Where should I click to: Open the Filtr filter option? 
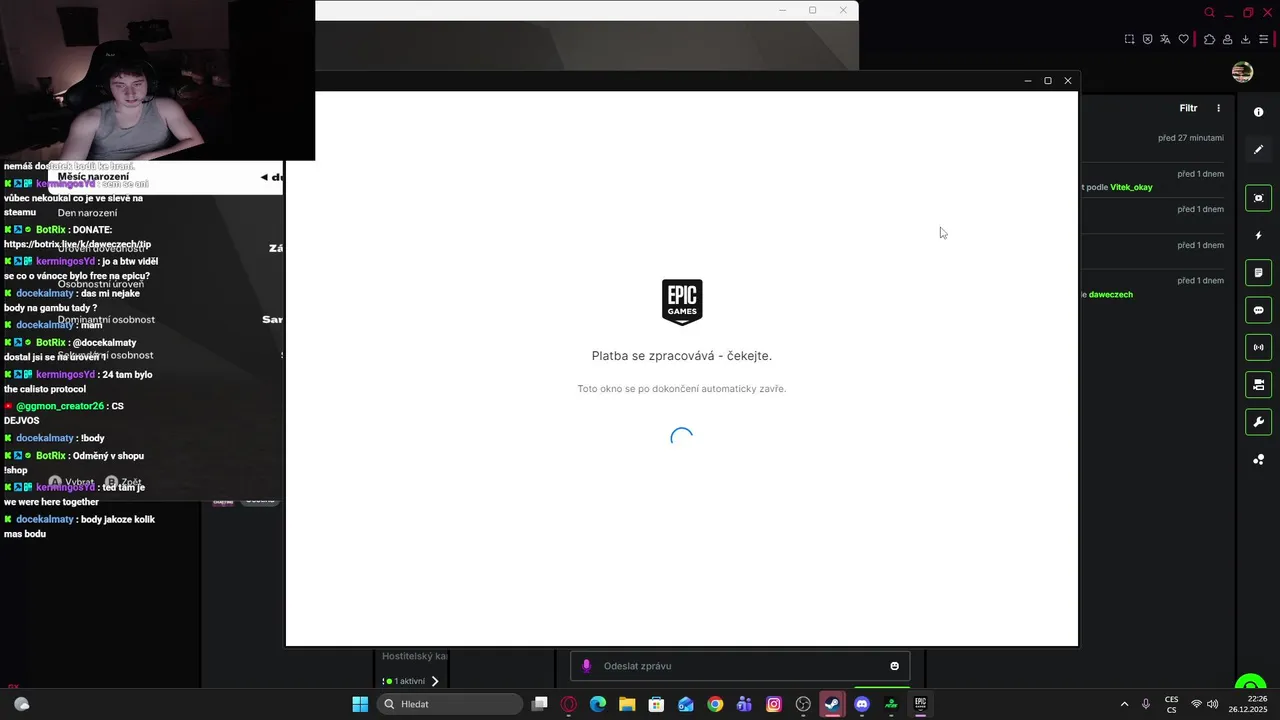click(x=1188, y=108)
